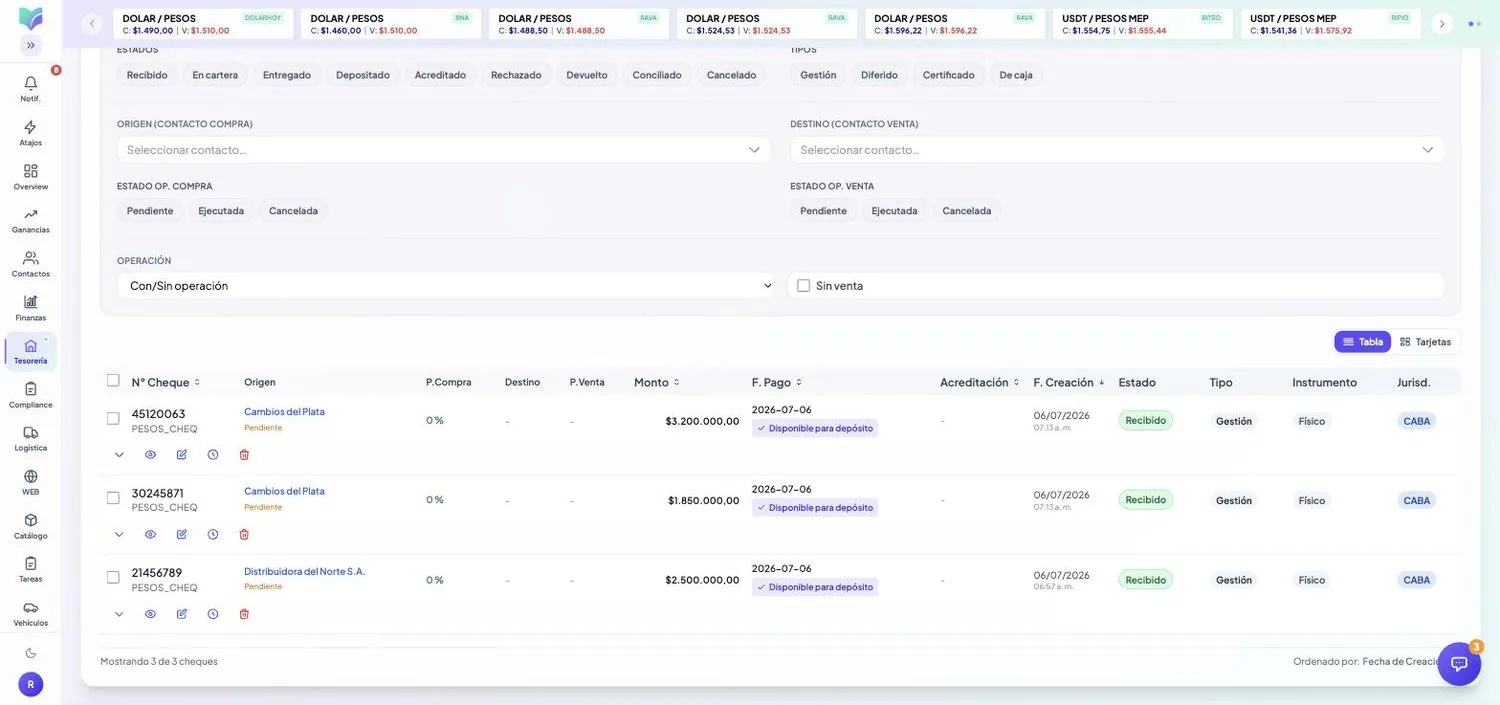Open Contactos in the sidebar

point(30,264)
